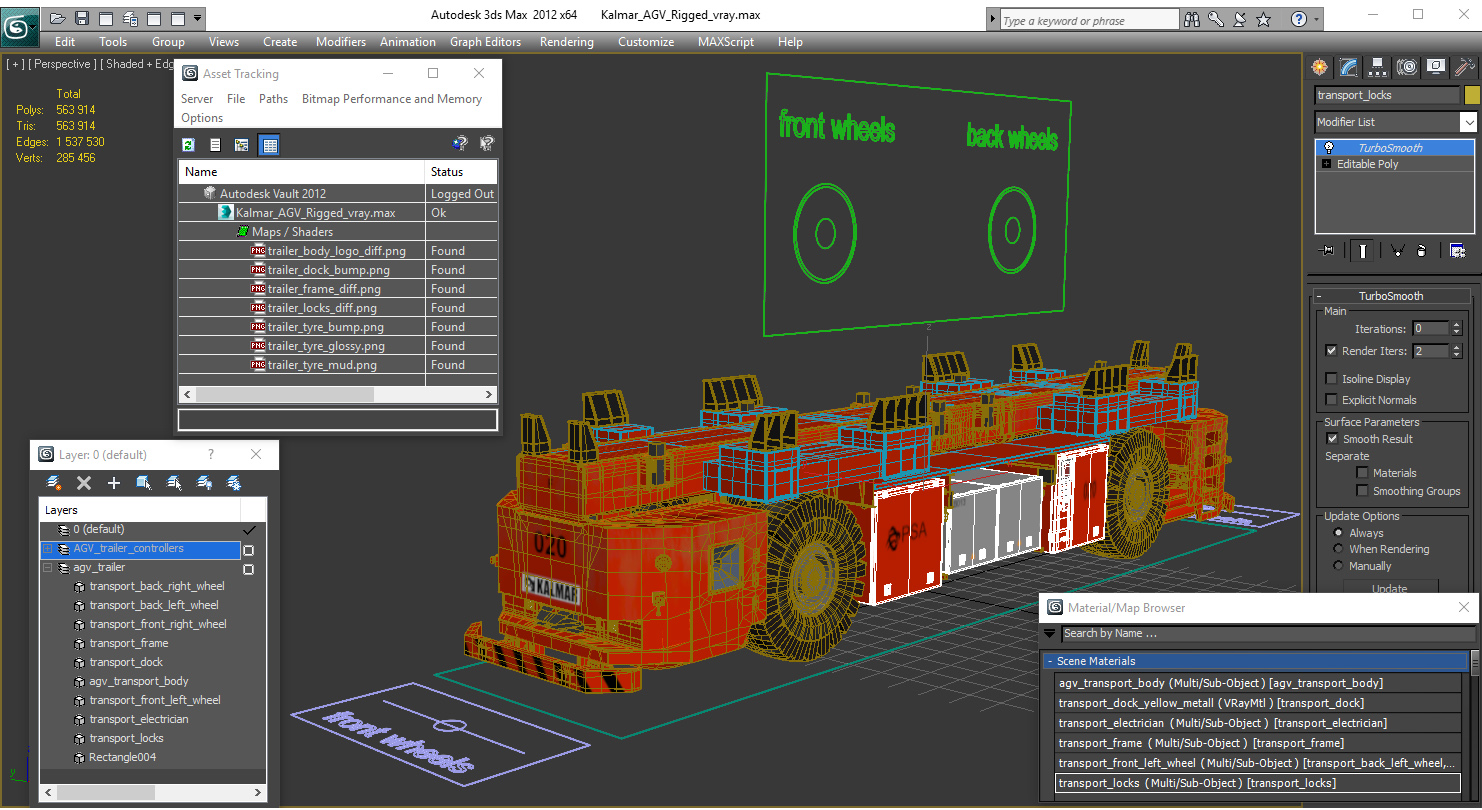The image size is (1482, 810).
Task: Enable the Isoline Display checkbox
Action: [1331, 379]
